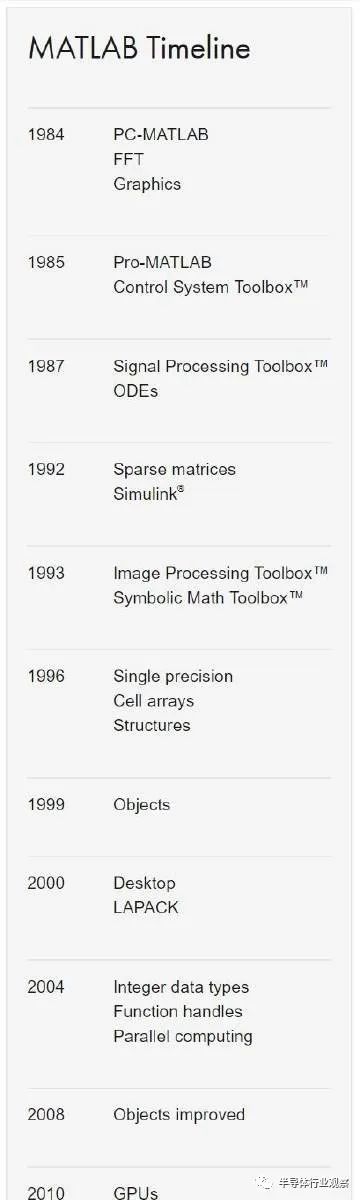The width and height of the screenshot is (360, 1200).
Task: Click the MATLAB Timeline heading
Action: click(x=139, y=48)
